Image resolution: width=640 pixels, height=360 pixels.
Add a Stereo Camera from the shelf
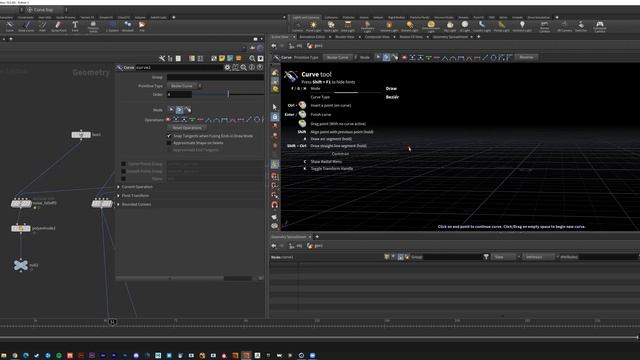tap(544, 27)
